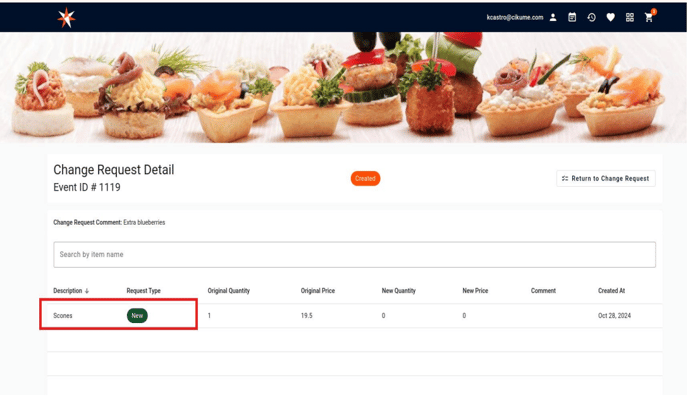The height and width of the screenshot is (414, 688).
Task: Select the Scones row description
Action: 63,316
